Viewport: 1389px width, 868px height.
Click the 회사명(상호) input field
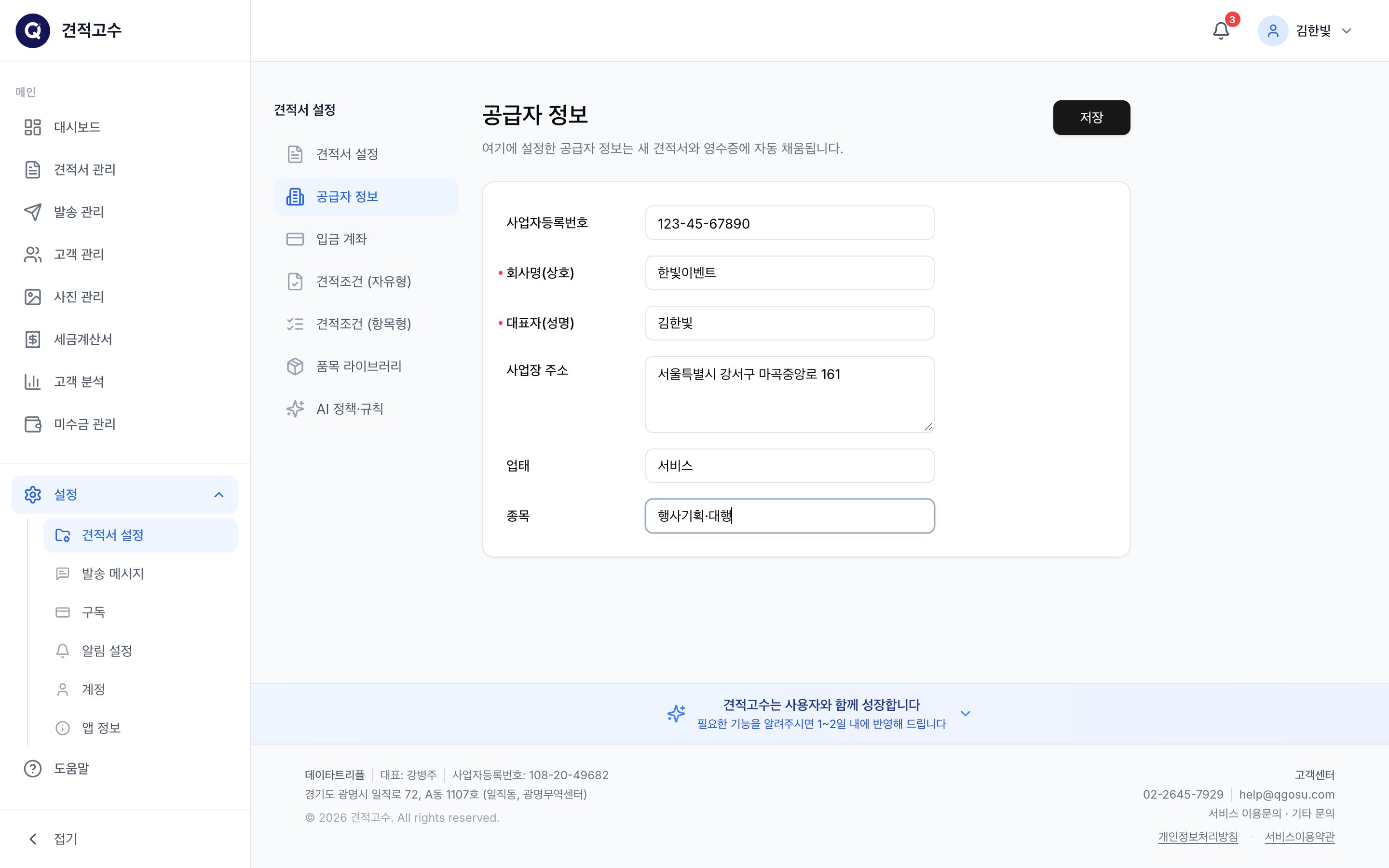pos(789,272)
